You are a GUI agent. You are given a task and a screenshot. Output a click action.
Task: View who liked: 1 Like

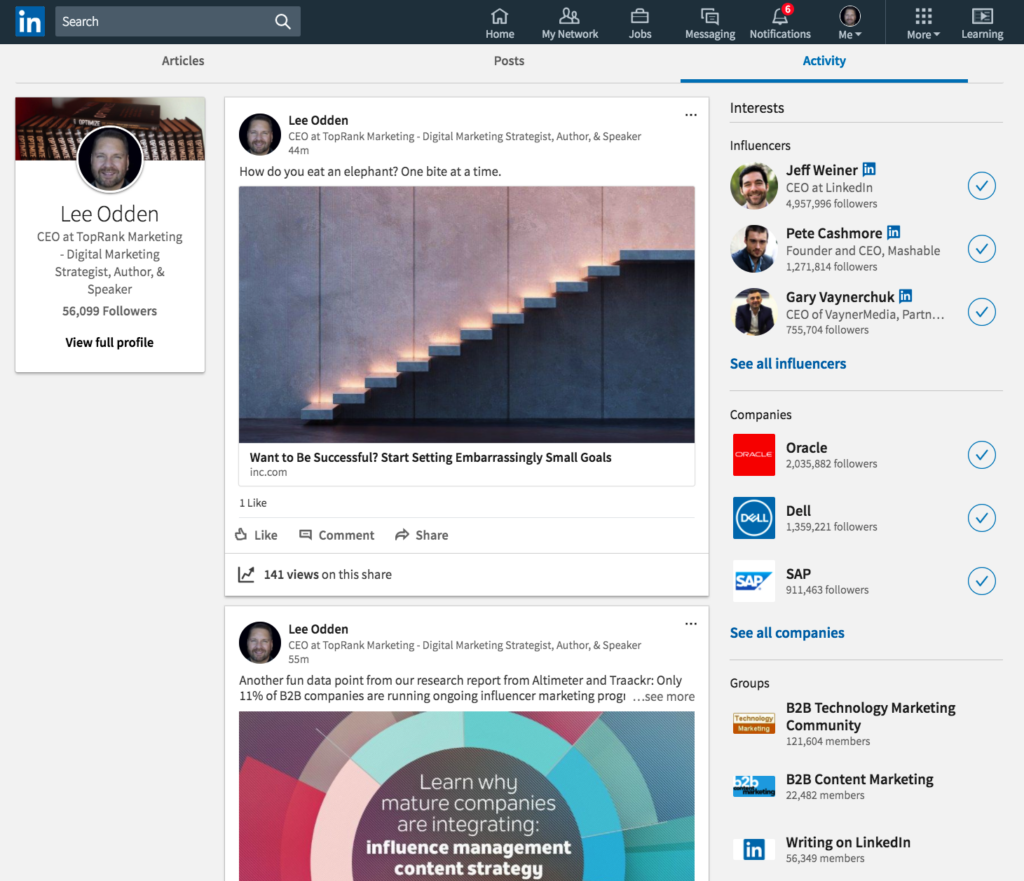pos(253,503)
